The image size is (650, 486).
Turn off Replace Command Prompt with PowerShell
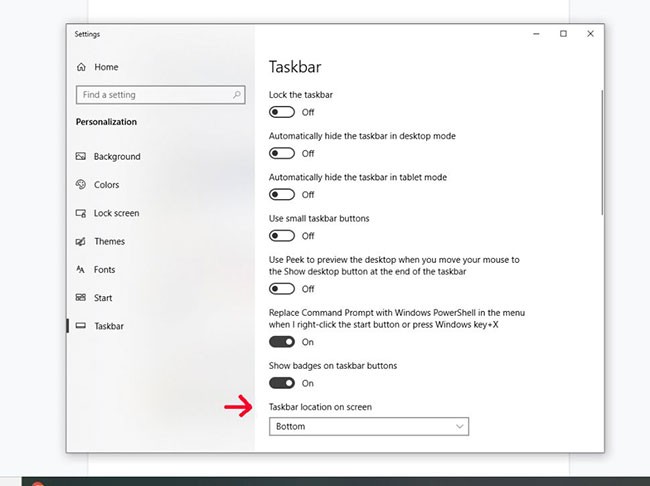[x=282, y=342]
